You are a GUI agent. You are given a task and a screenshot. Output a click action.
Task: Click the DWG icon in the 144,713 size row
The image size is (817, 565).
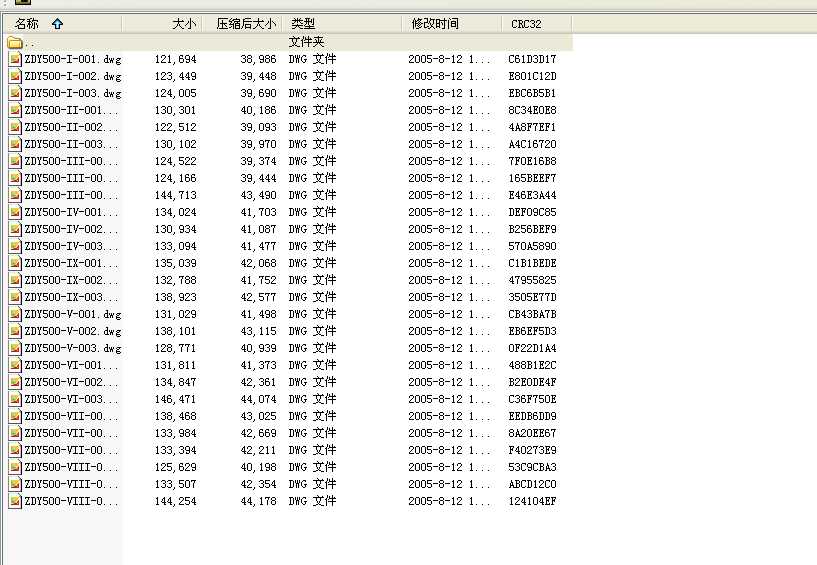click(x=15, y=195)
